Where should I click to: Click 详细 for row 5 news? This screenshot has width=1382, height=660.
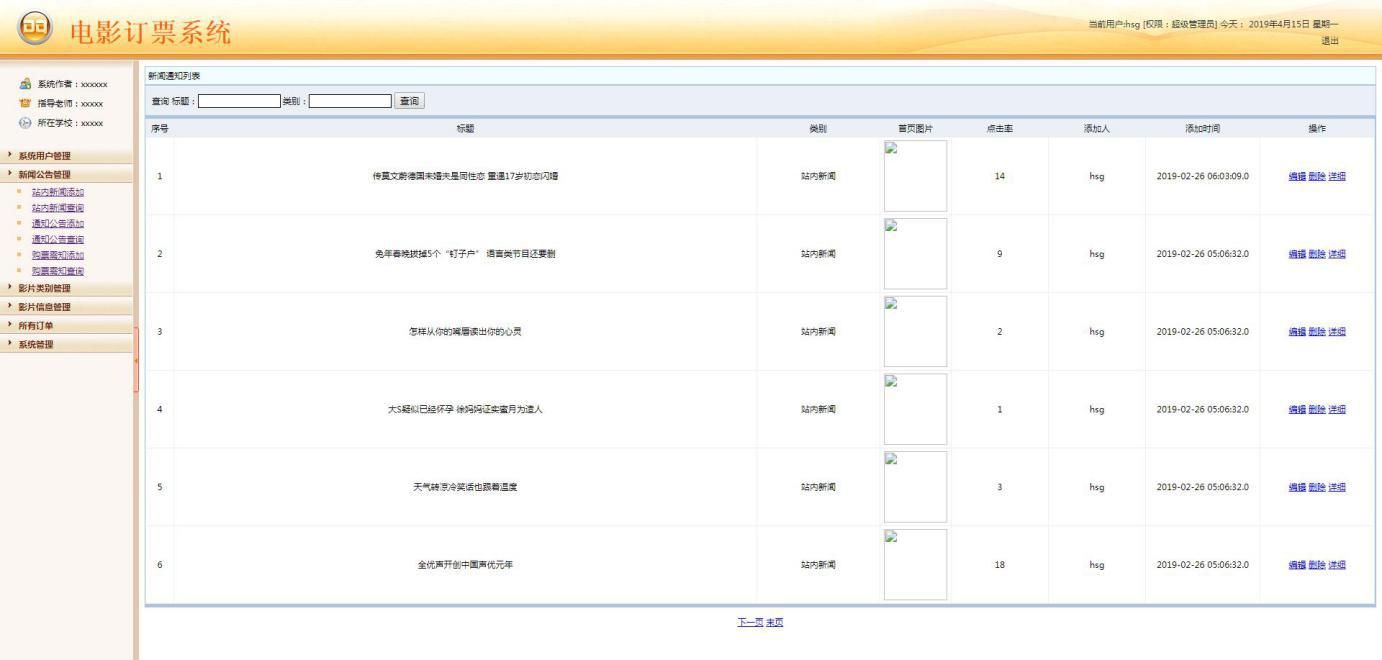click(x=1336, y=488)
